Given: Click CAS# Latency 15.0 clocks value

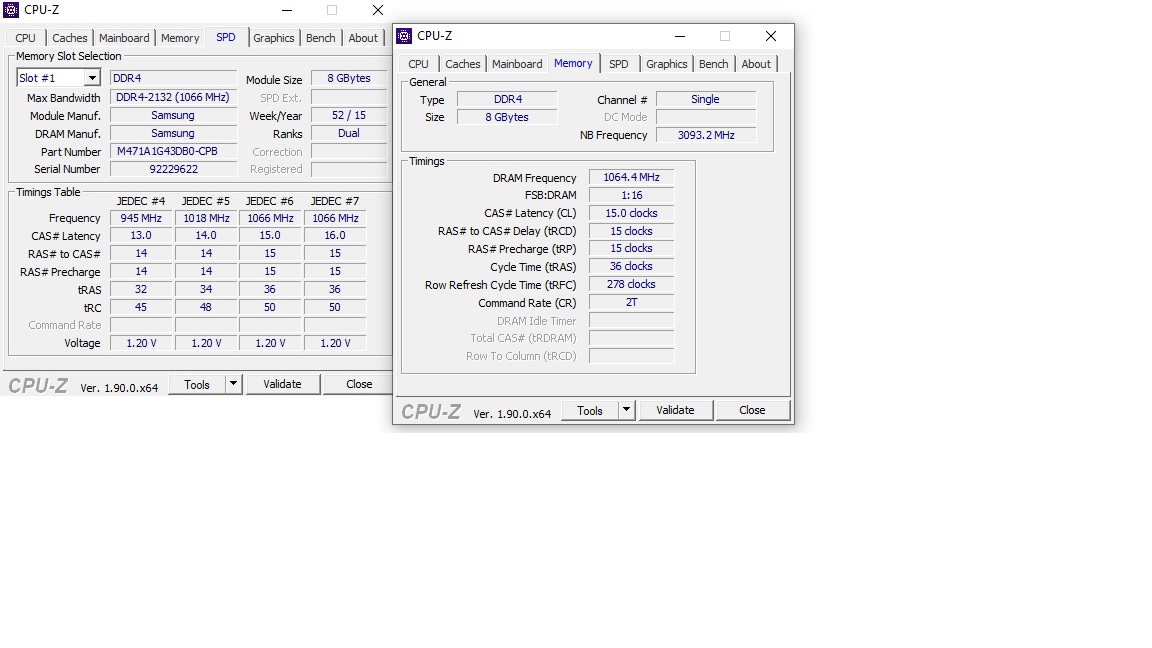Looking at the screenshot, I should 632,213.
